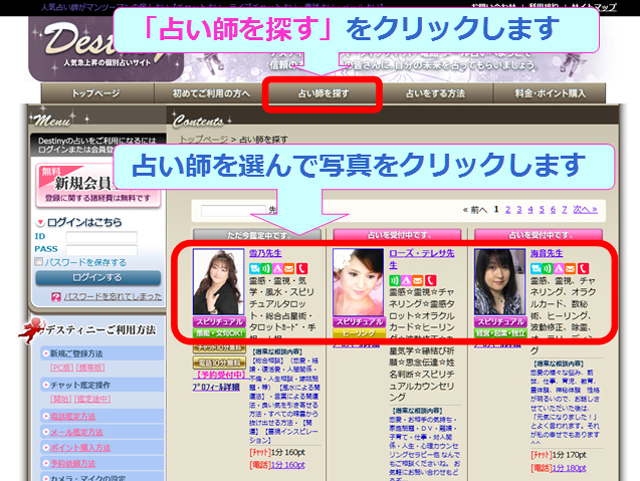Open the 電話鑑定方法 sidebar link

tap(73, 416)
